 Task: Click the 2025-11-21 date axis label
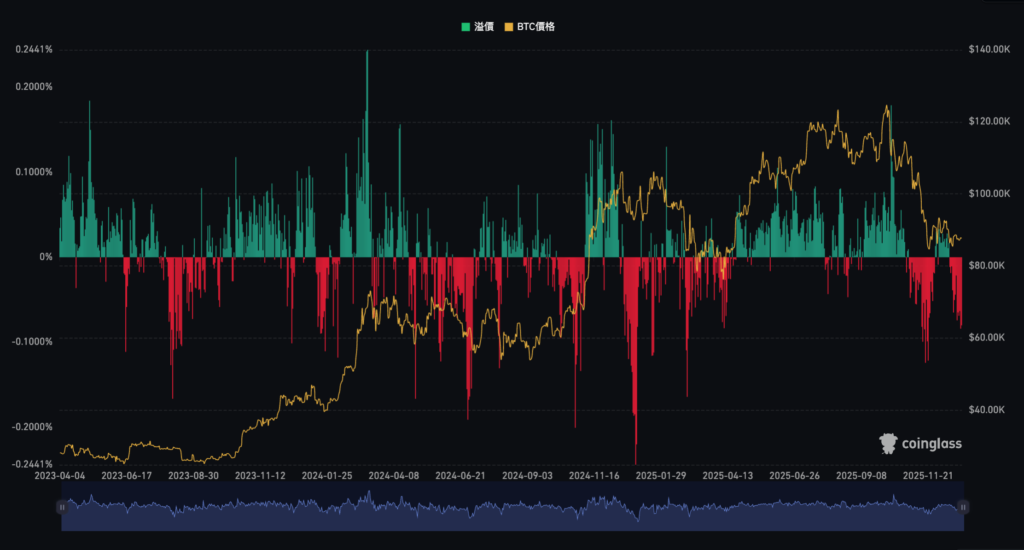point(930,476)
